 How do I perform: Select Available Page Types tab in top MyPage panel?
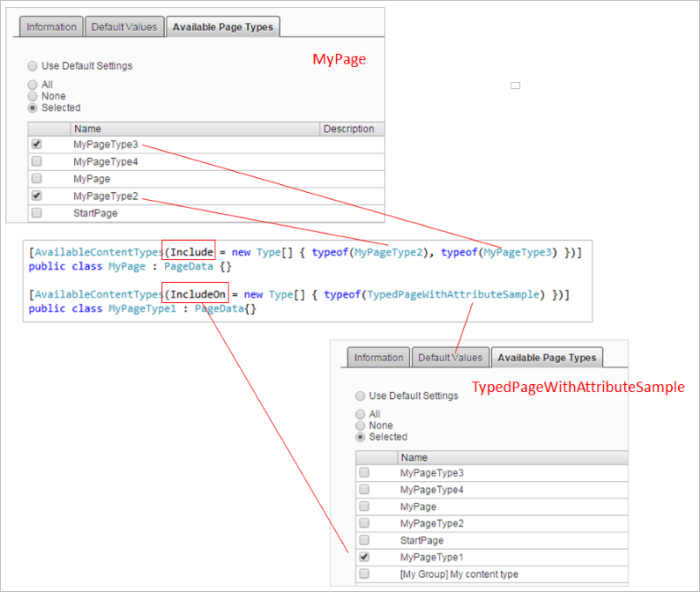(223, 27)
